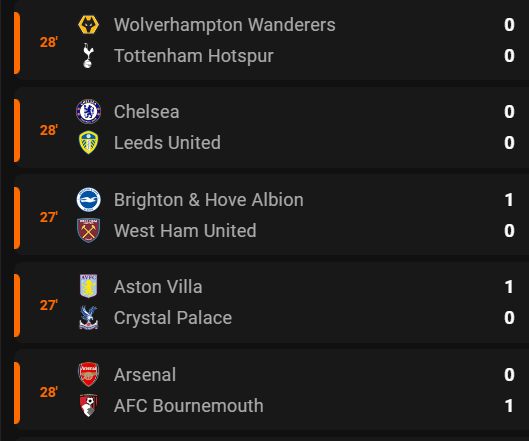Open the AFC Bournemouth team name
The image size is (529, 441).
[189, 406]
